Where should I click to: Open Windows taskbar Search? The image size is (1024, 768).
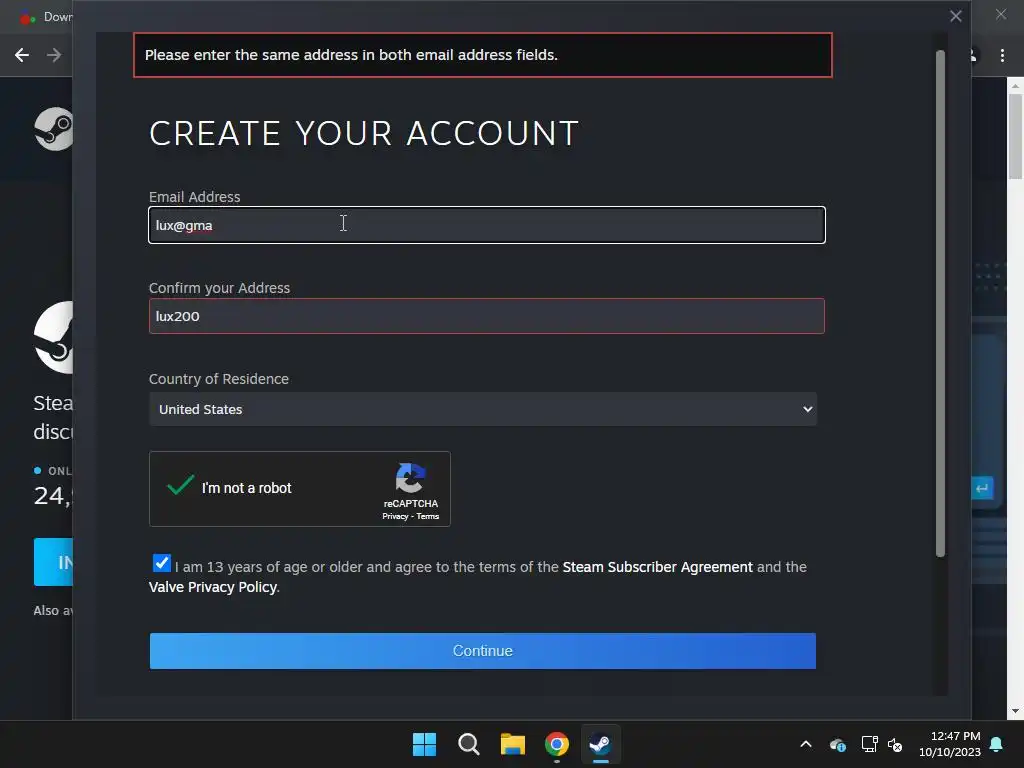pyautogui.click(x=469, y=744)
